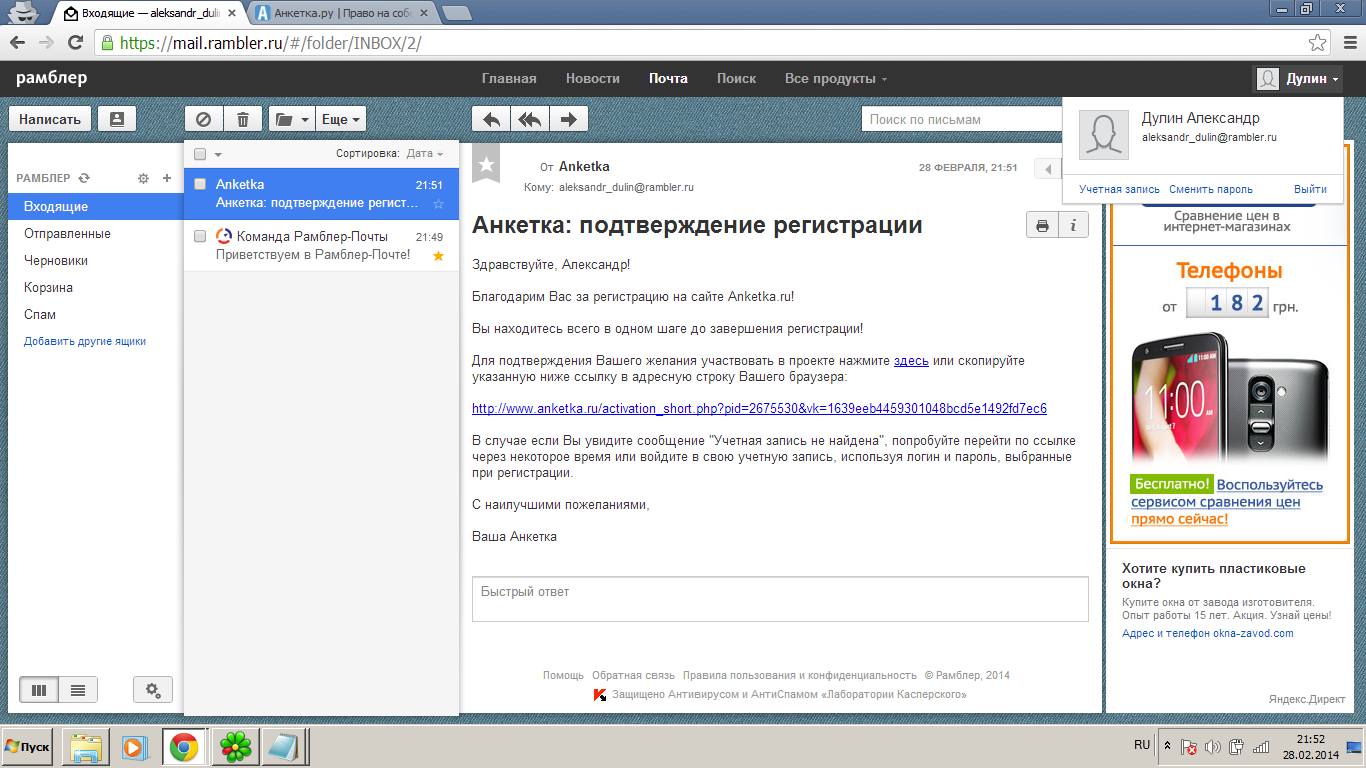Select Почта in top navigation

(668, 79)
